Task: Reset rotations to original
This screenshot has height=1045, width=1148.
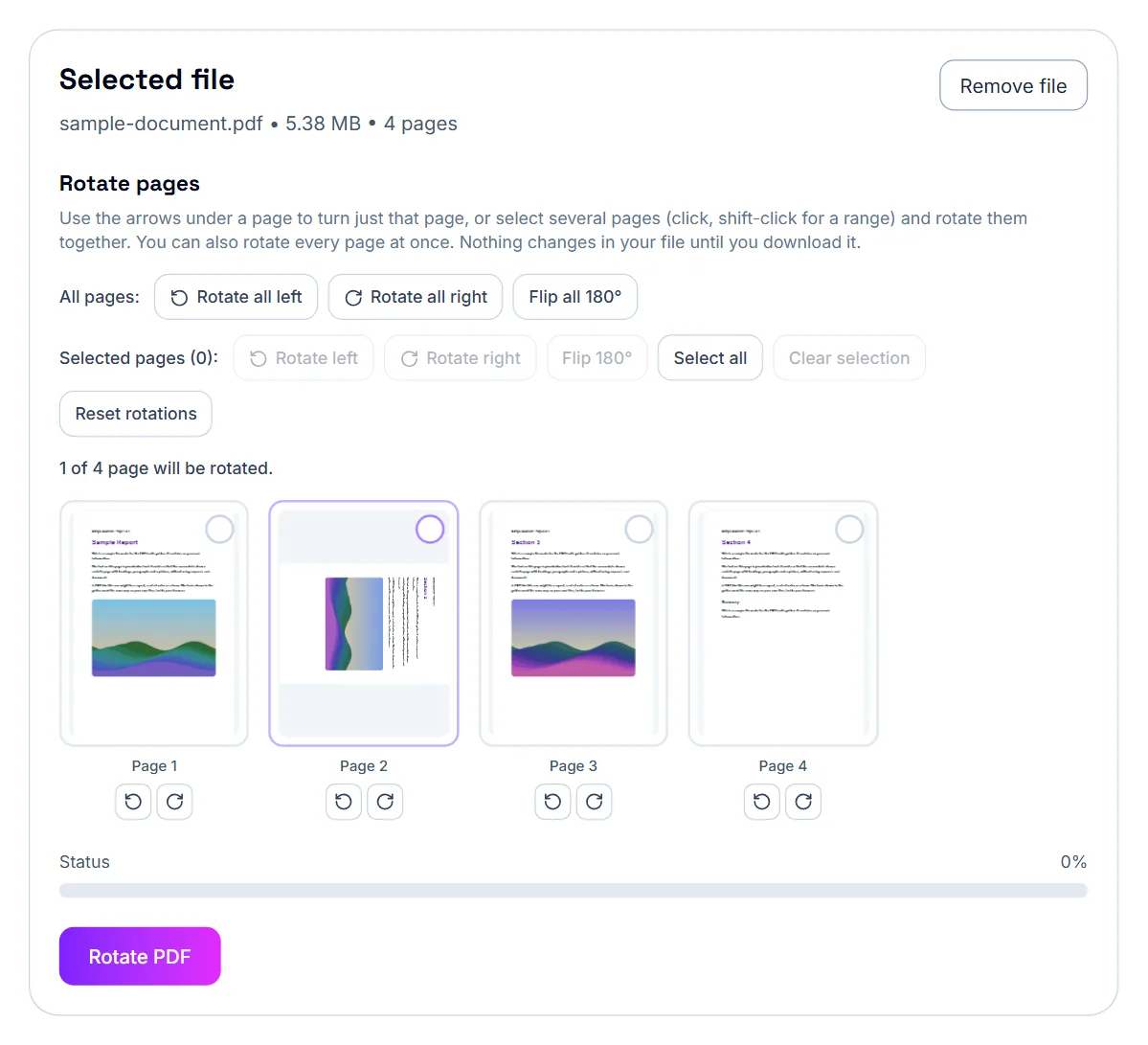Action: pyautogui.click(x=135, y=414)
